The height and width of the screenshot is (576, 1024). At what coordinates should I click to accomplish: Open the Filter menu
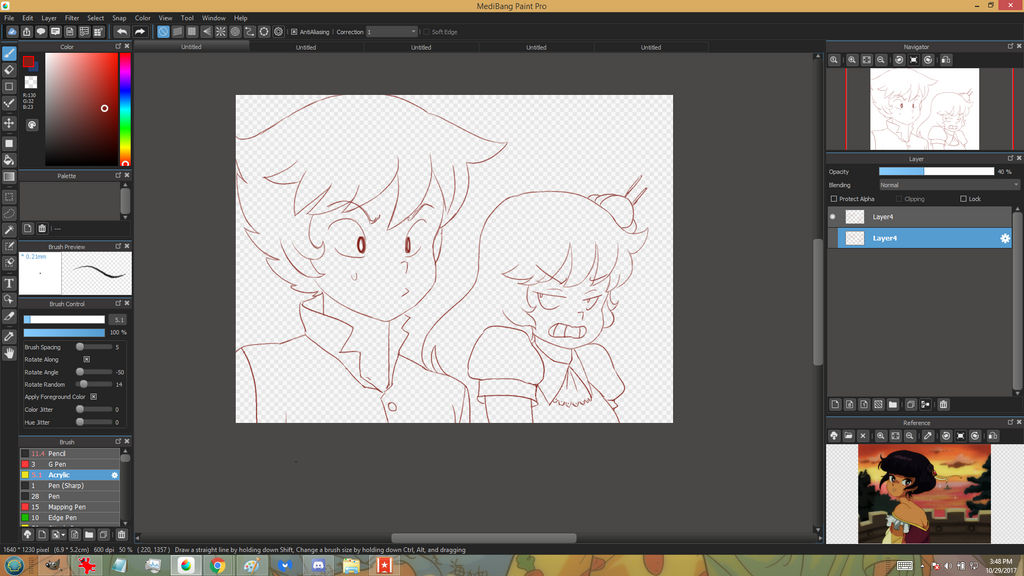[72, 18]
